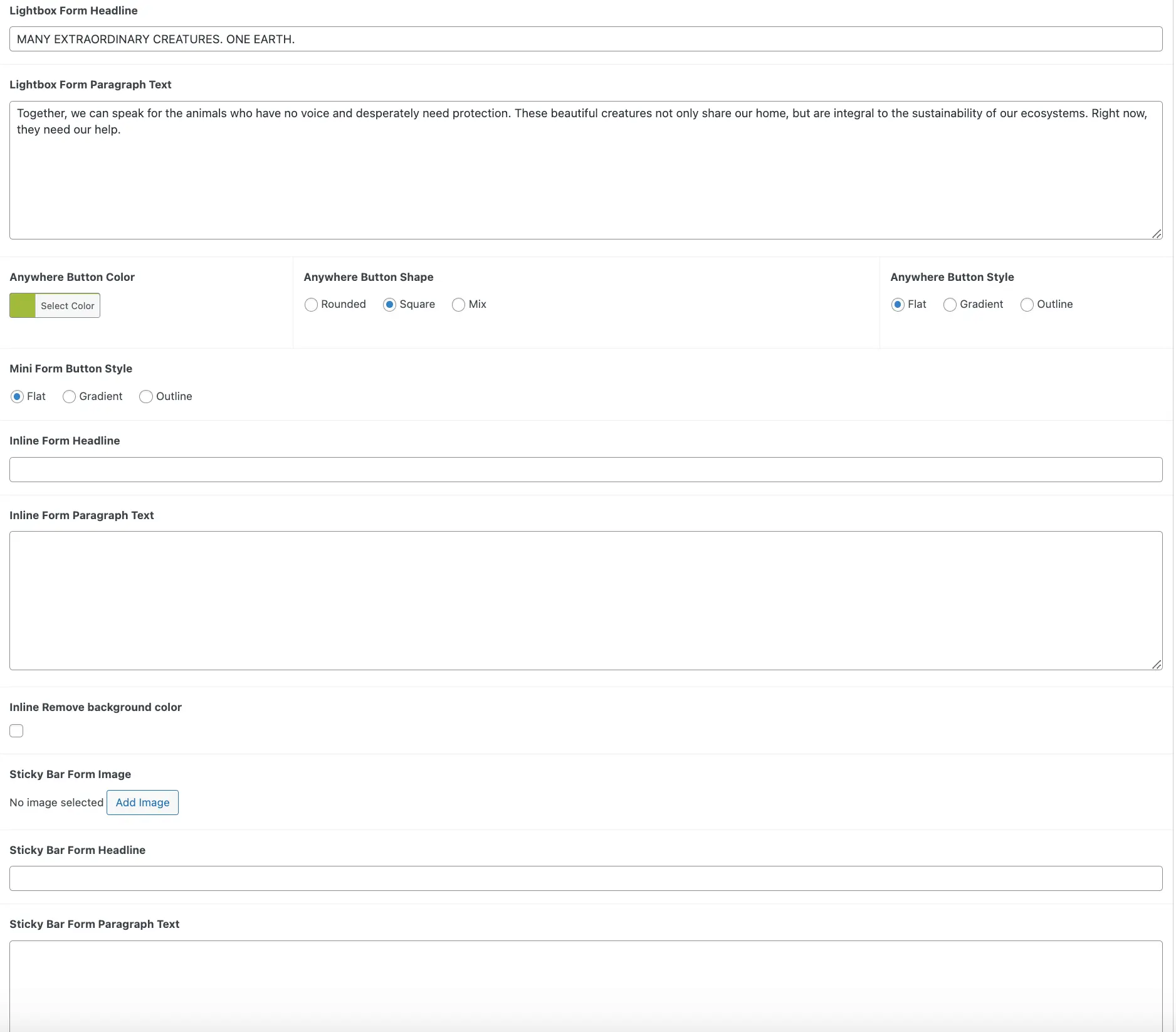
Task: Click inside Inline Form Paragraph Text area
Action: [x=585, y=600]
